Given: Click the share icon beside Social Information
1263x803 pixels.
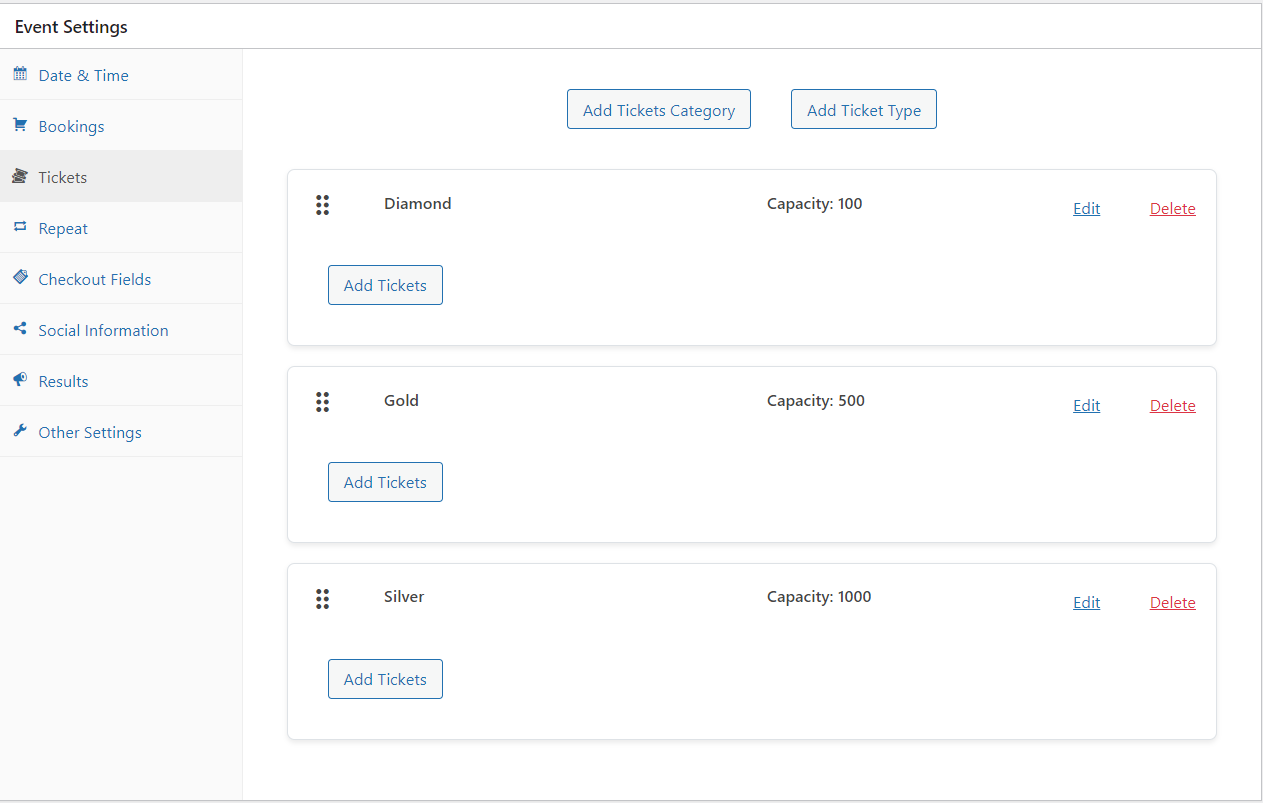Looking at the screenshot, I should pos(19,329).
